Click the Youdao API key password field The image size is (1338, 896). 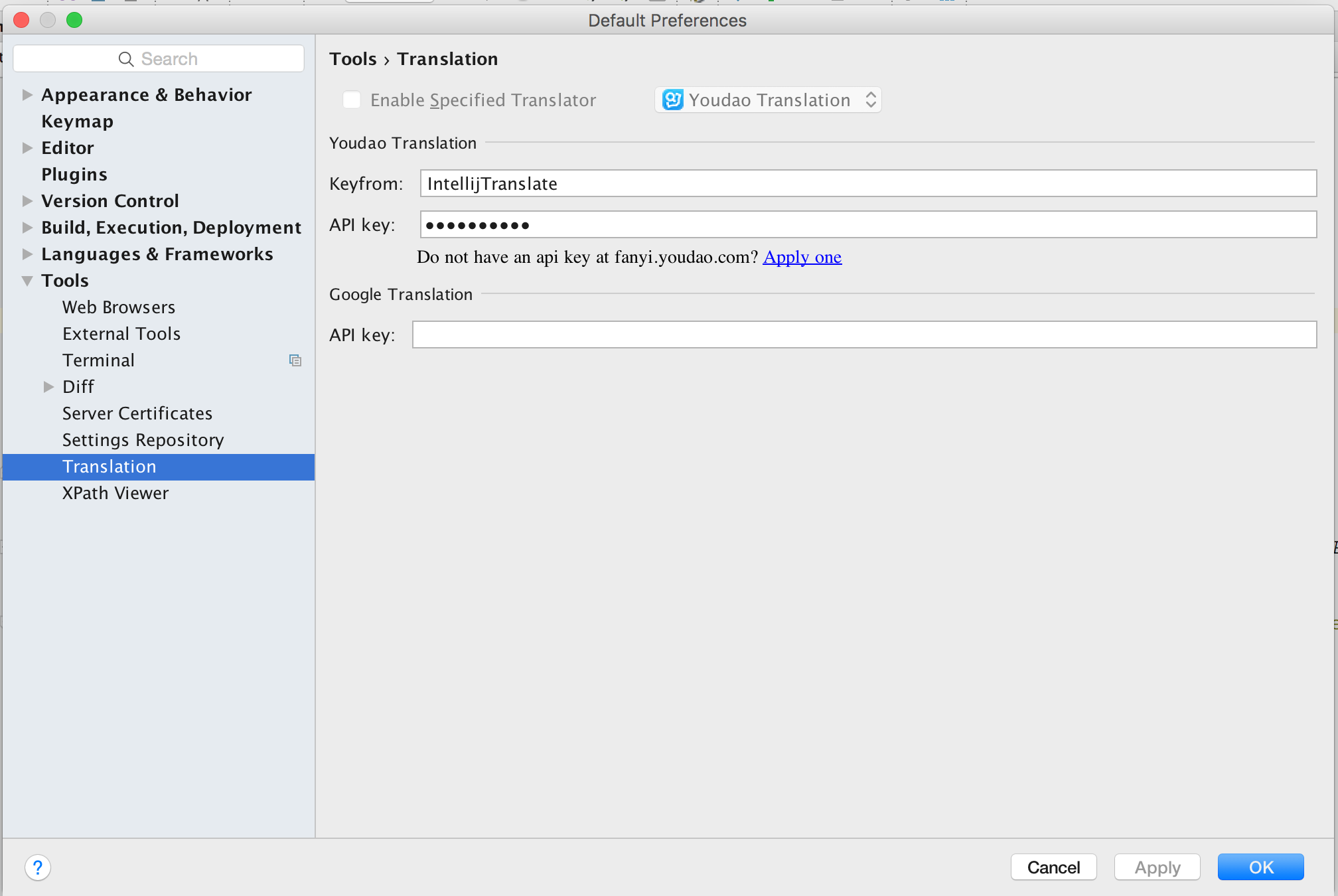[867, 225]
